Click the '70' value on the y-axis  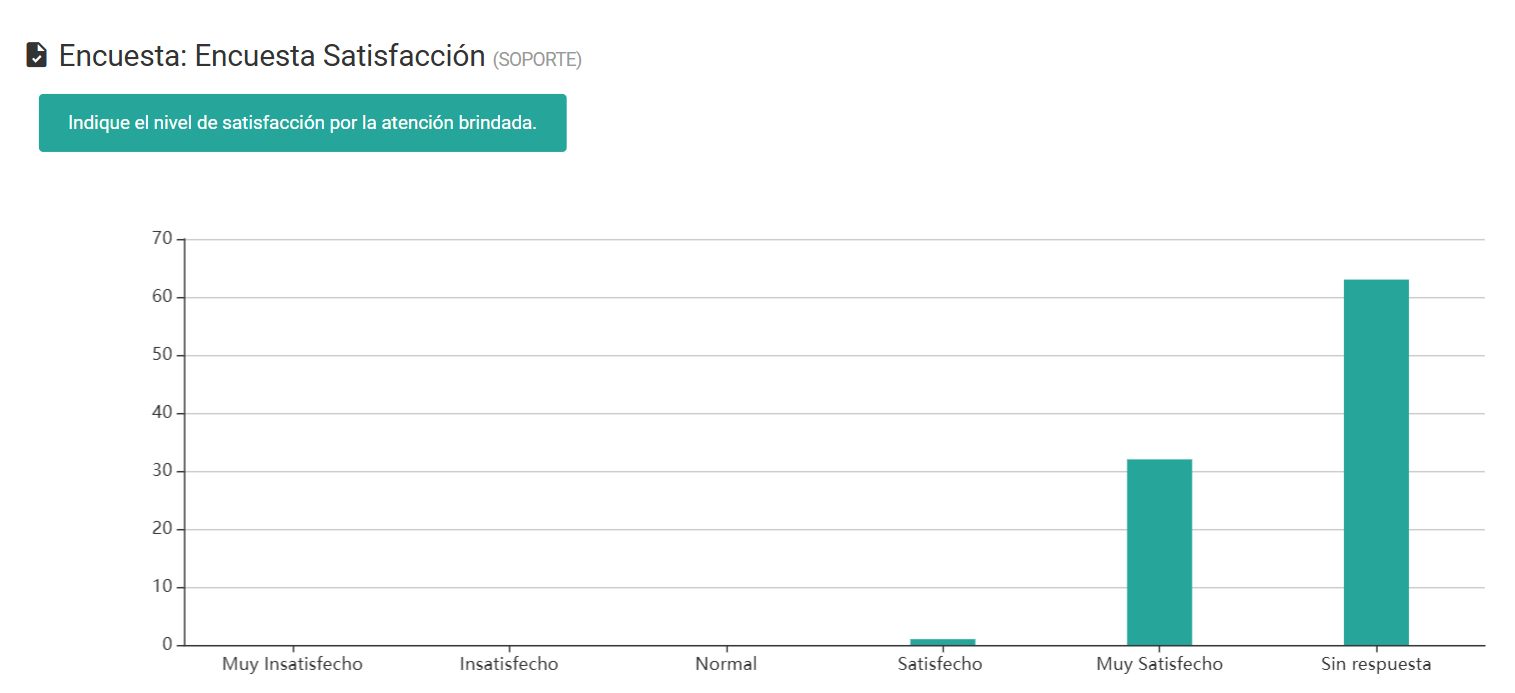(x=164, y=238)
